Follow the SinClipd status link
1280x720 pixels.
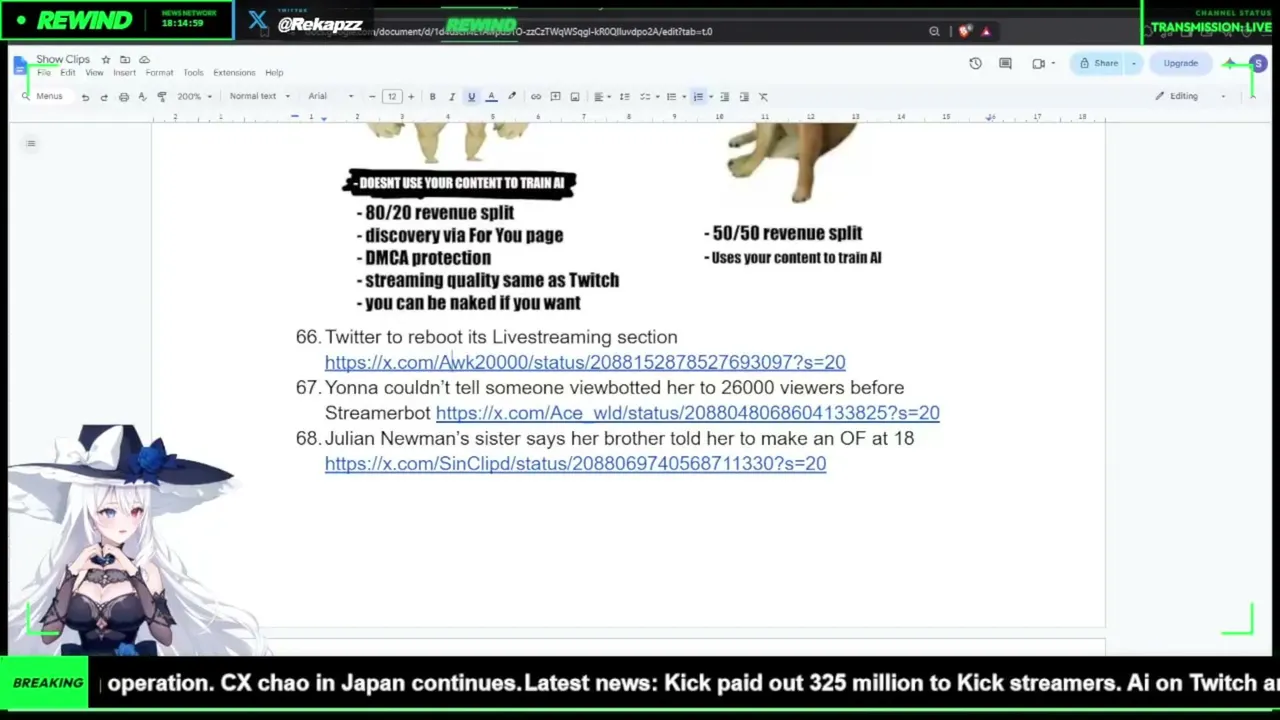click(x=575, y=464)
